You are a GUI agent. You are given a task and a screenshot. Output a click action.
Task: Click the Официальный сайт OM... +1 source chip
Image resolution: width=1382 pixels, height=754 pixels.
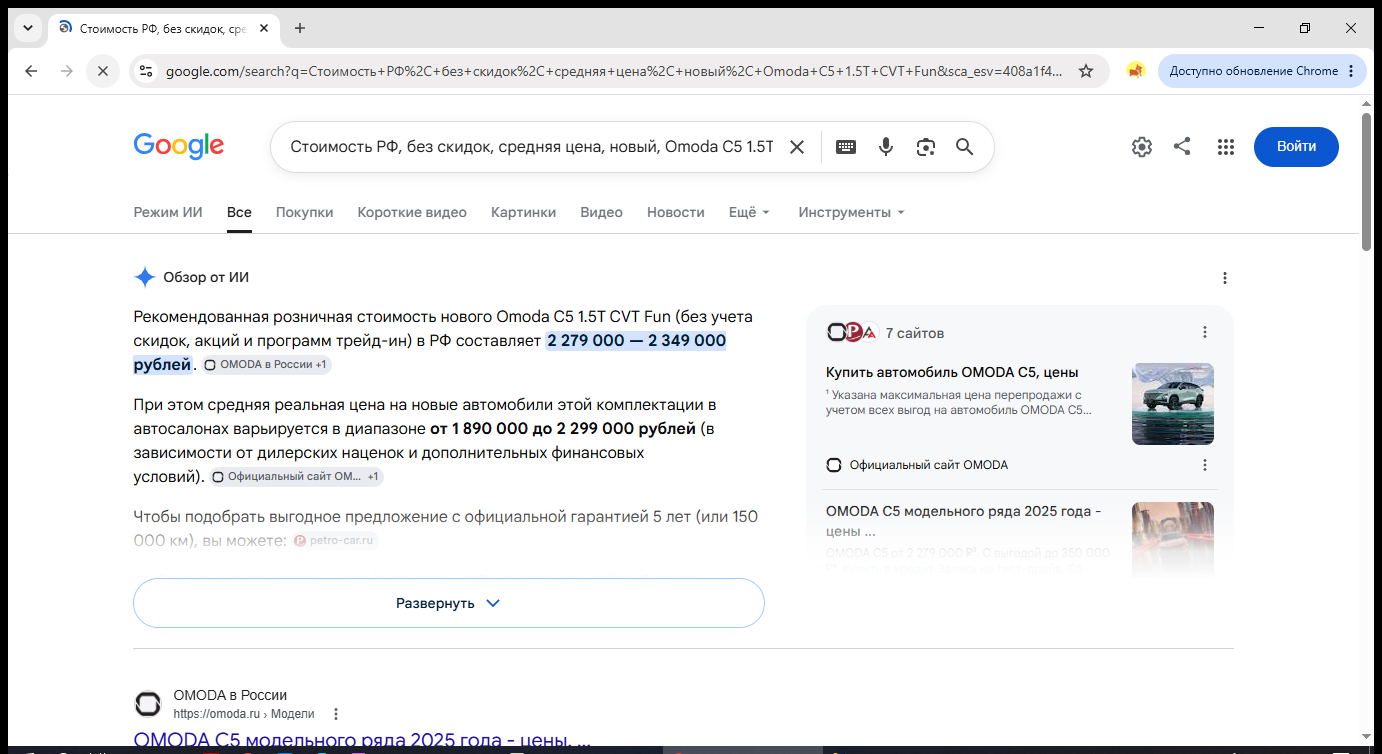tap(297, 477)
